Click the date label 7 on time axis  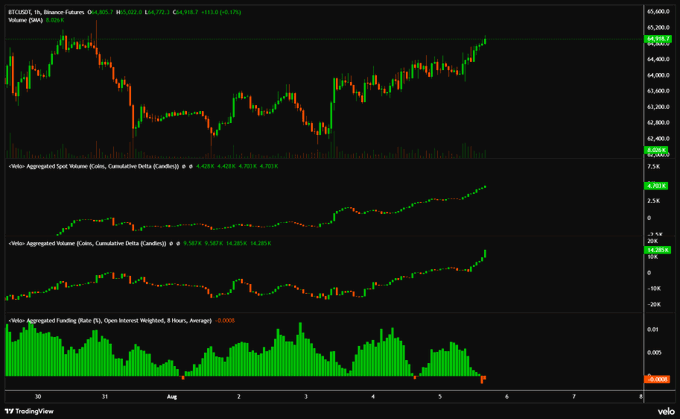[x=574, y=396]
